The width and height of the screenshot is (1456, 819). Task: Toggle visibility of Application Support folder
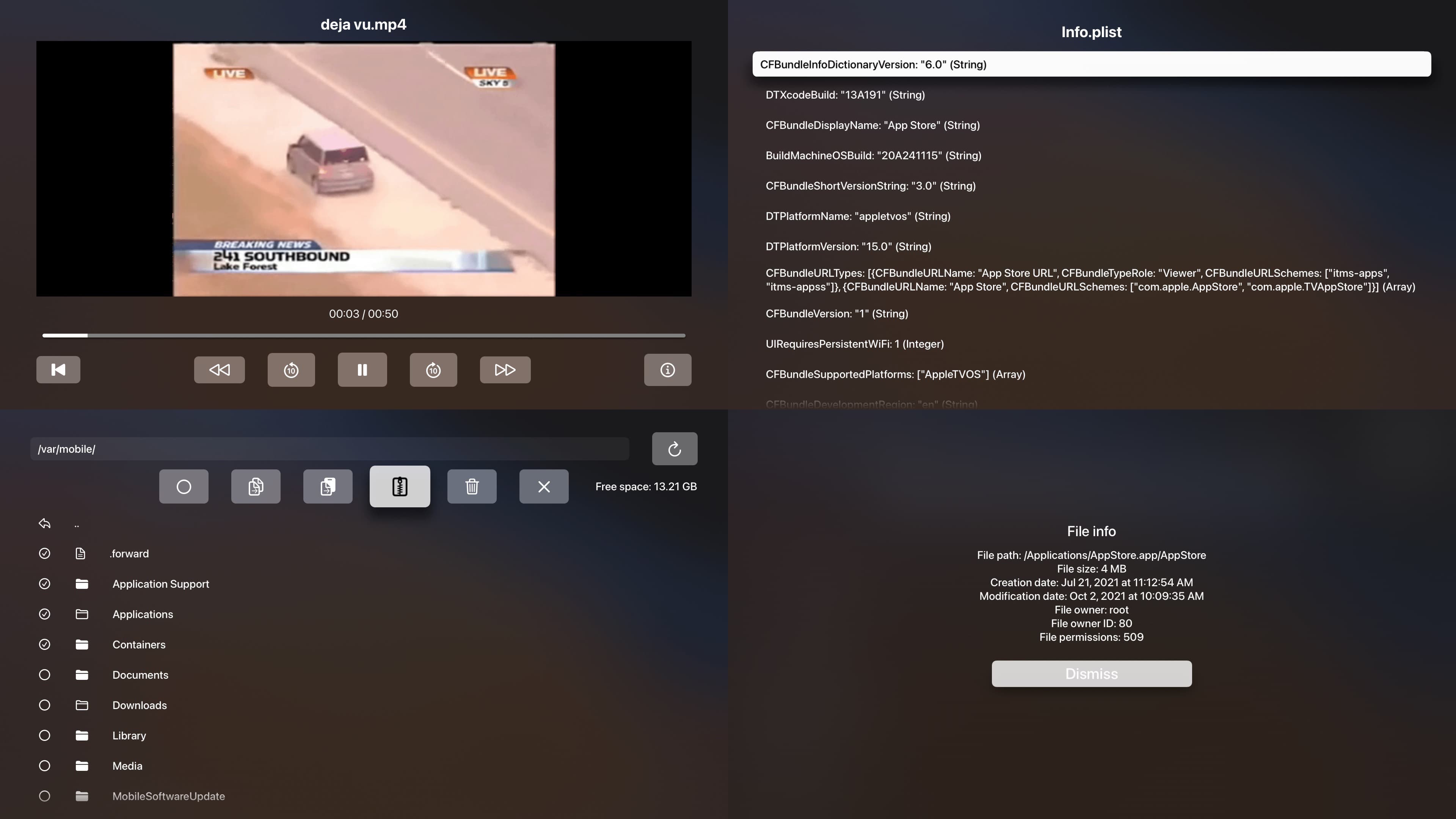(44, 584)
